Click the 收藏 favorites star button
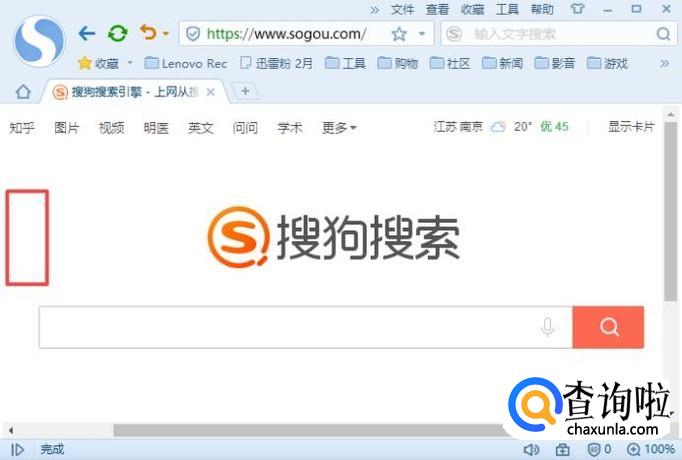This screenshot has width=682, height=460. 98,63
